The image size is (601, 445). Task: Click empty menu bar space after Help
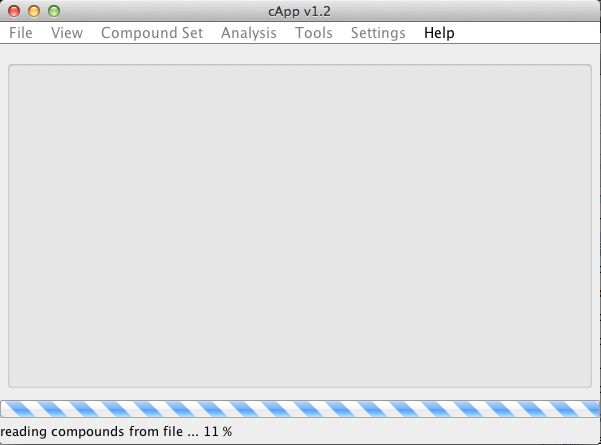527,33
